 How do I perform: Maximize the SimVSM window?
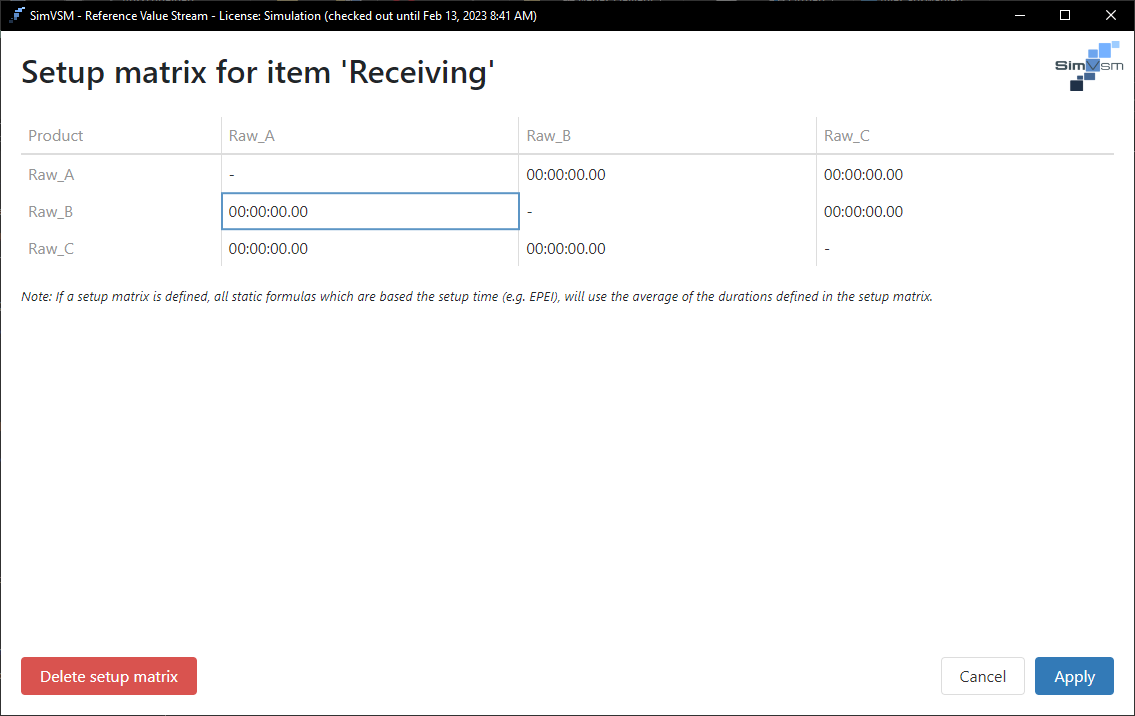pyautogui.click(x=1065, y=15)
